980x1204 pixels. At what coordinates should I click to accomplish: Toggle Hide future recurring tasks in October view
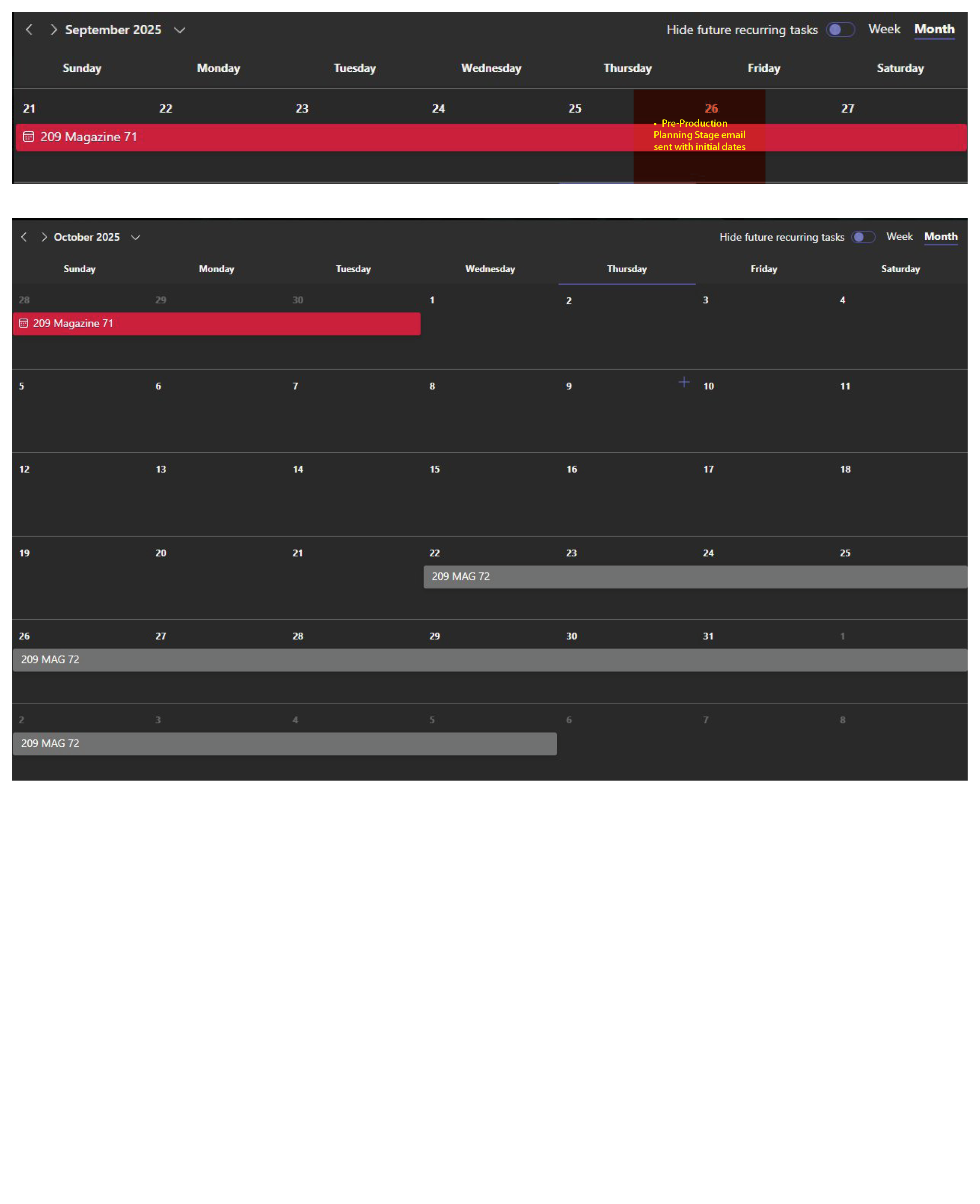click(863, 237)
